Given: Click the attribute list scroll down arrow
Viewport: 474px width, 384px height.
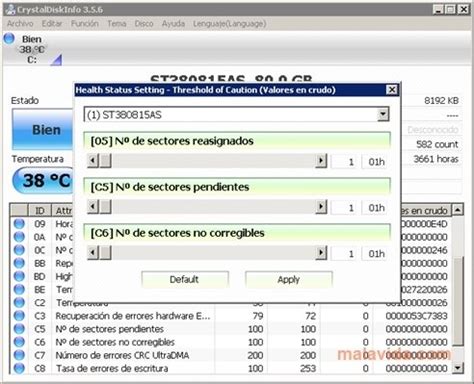Looking at the screenshot, I should click(x=458, y=368).
